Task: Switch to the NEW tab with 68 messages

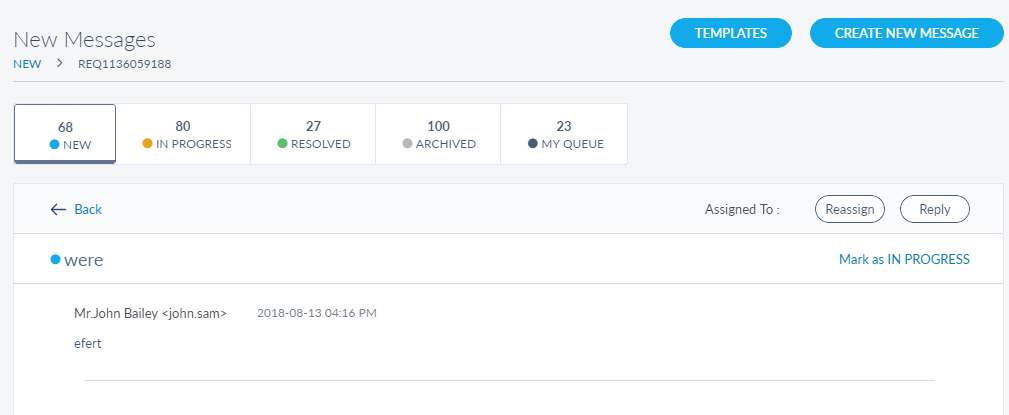Action: coord(65,134)
